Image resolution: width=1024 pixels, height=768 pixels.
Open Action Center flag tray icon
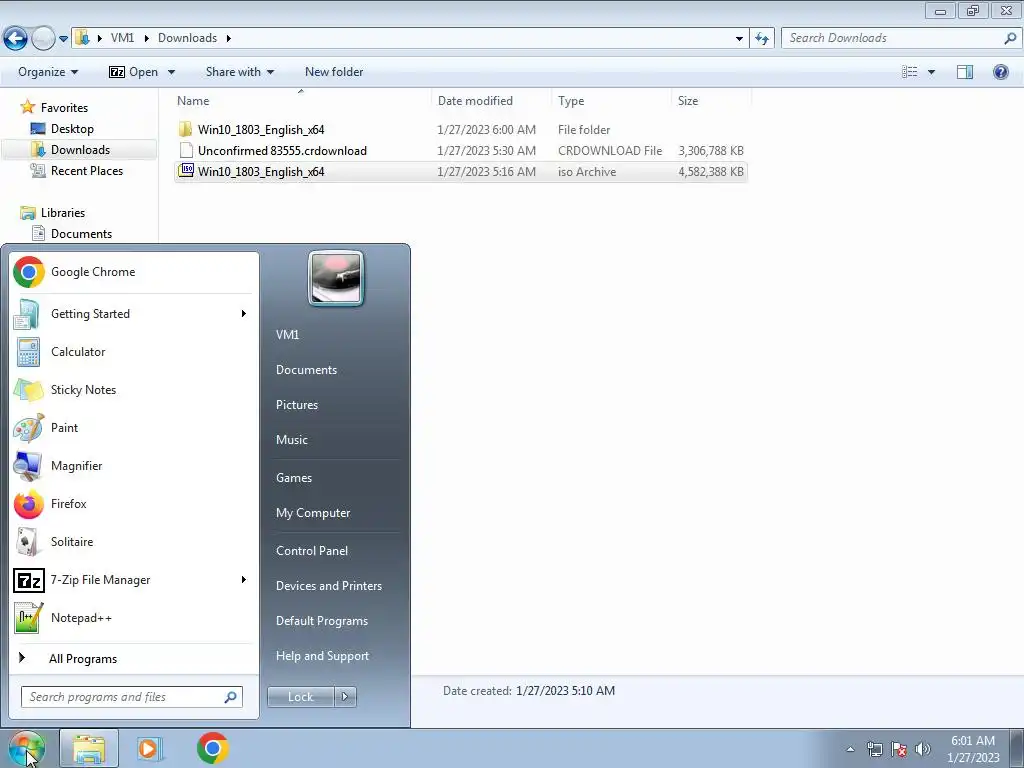[x=899, y=749]
